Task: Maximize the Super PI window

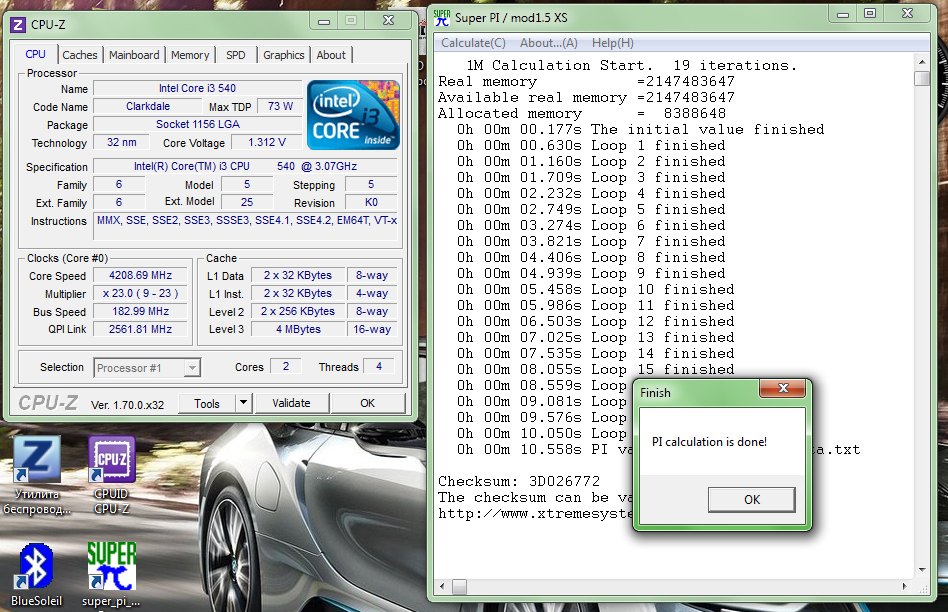Action: click(870, 13)
